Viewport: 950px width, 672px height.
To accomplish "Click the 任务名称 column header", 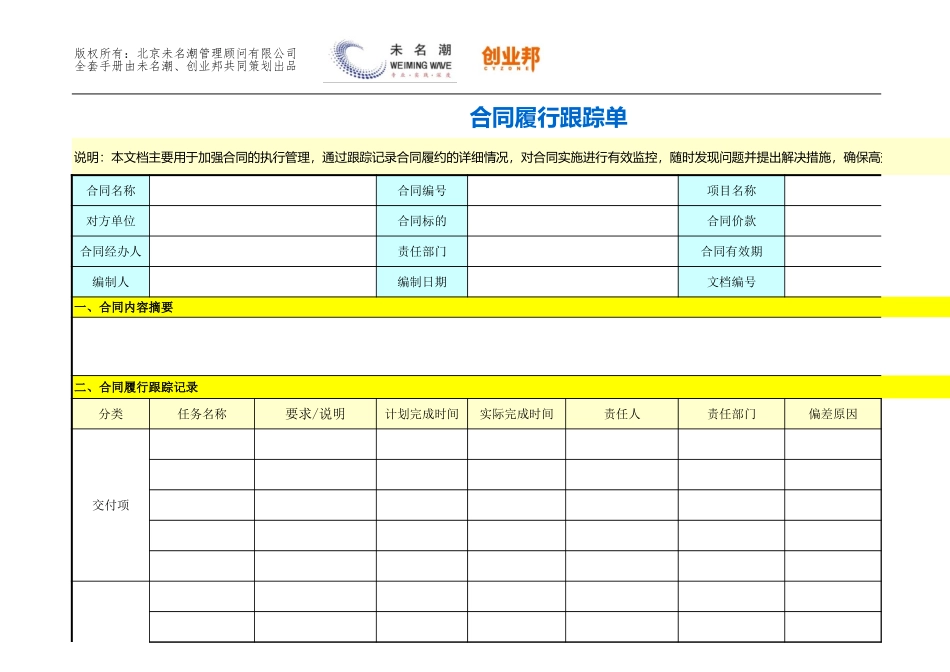I will [x=201, y=412].
